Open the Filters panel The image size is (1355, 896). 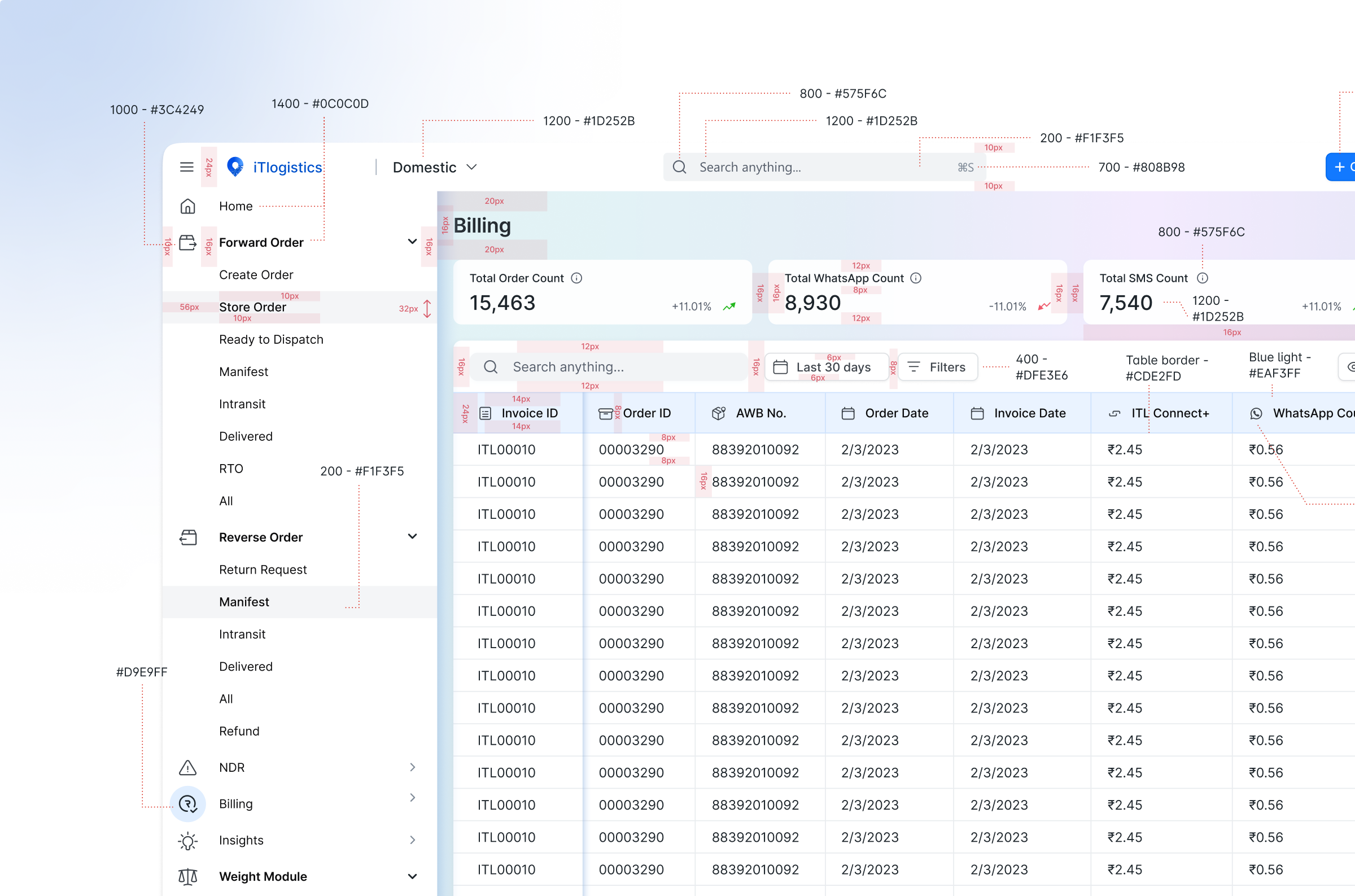coord(937,367)
